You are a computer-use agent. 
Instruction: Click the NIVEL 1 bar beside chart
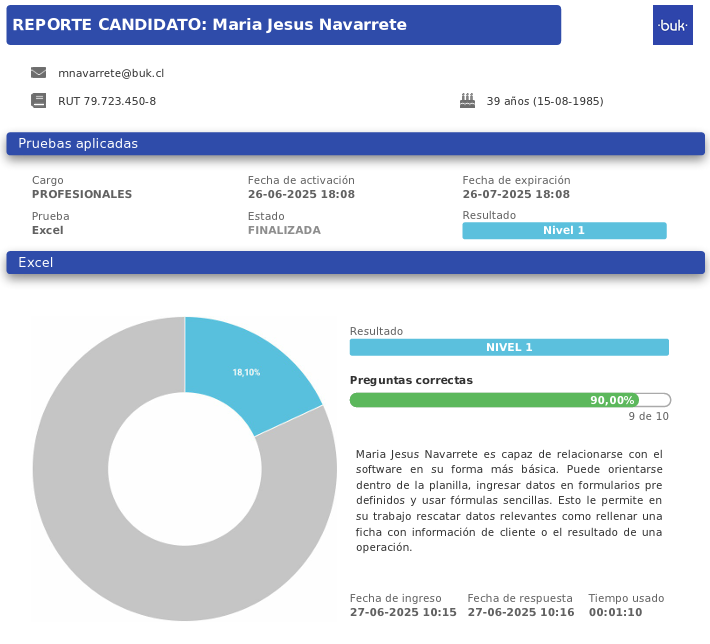pos(509,347)
